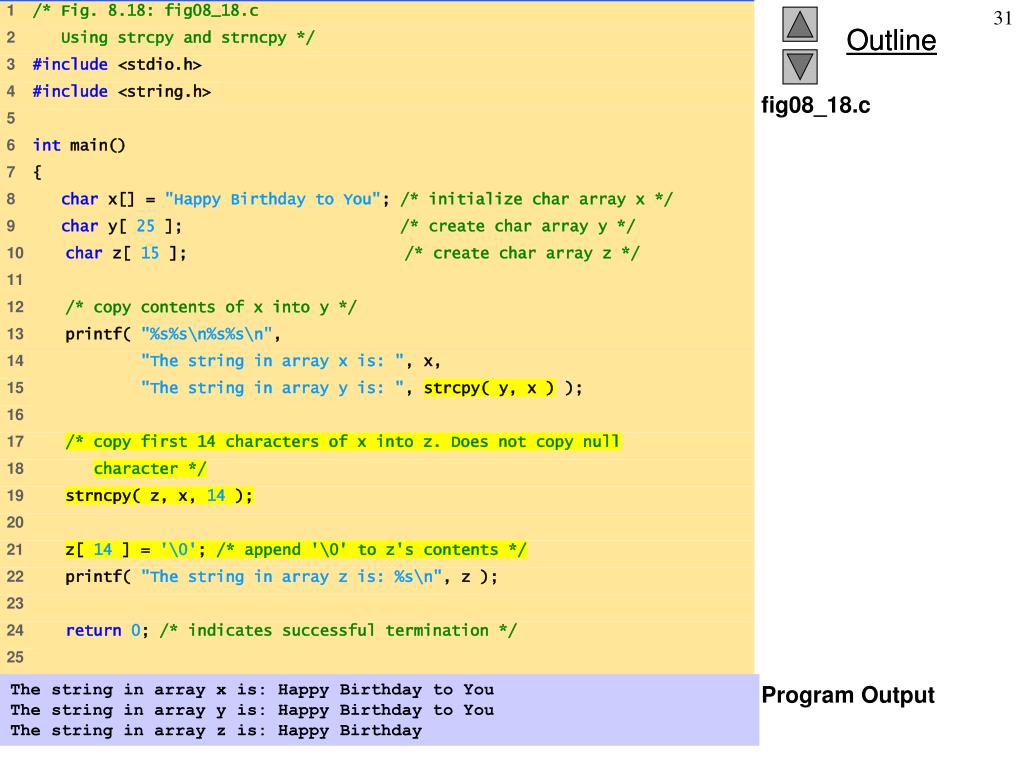Click the comment 'append '\0' to z's contents'
Viewport: 1024px width, 768px height.
371,550
